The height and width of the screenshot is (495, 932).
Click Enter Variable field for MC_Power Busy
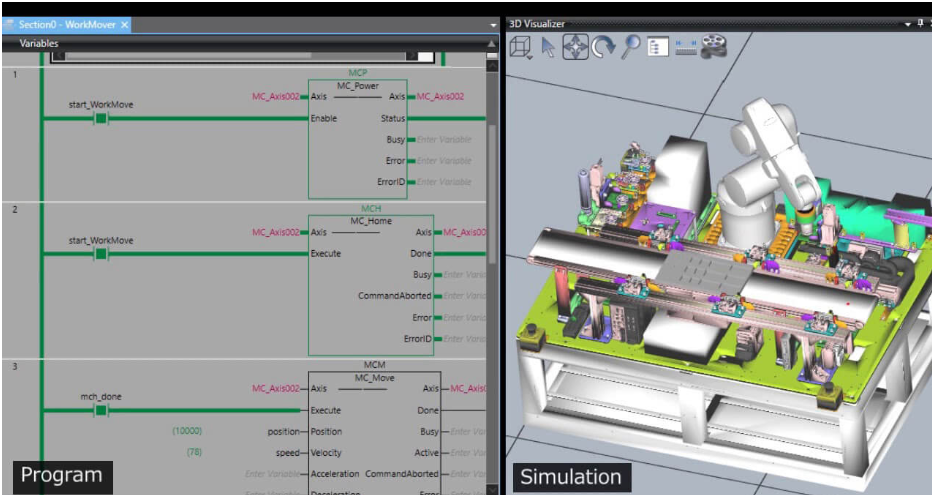444,140
